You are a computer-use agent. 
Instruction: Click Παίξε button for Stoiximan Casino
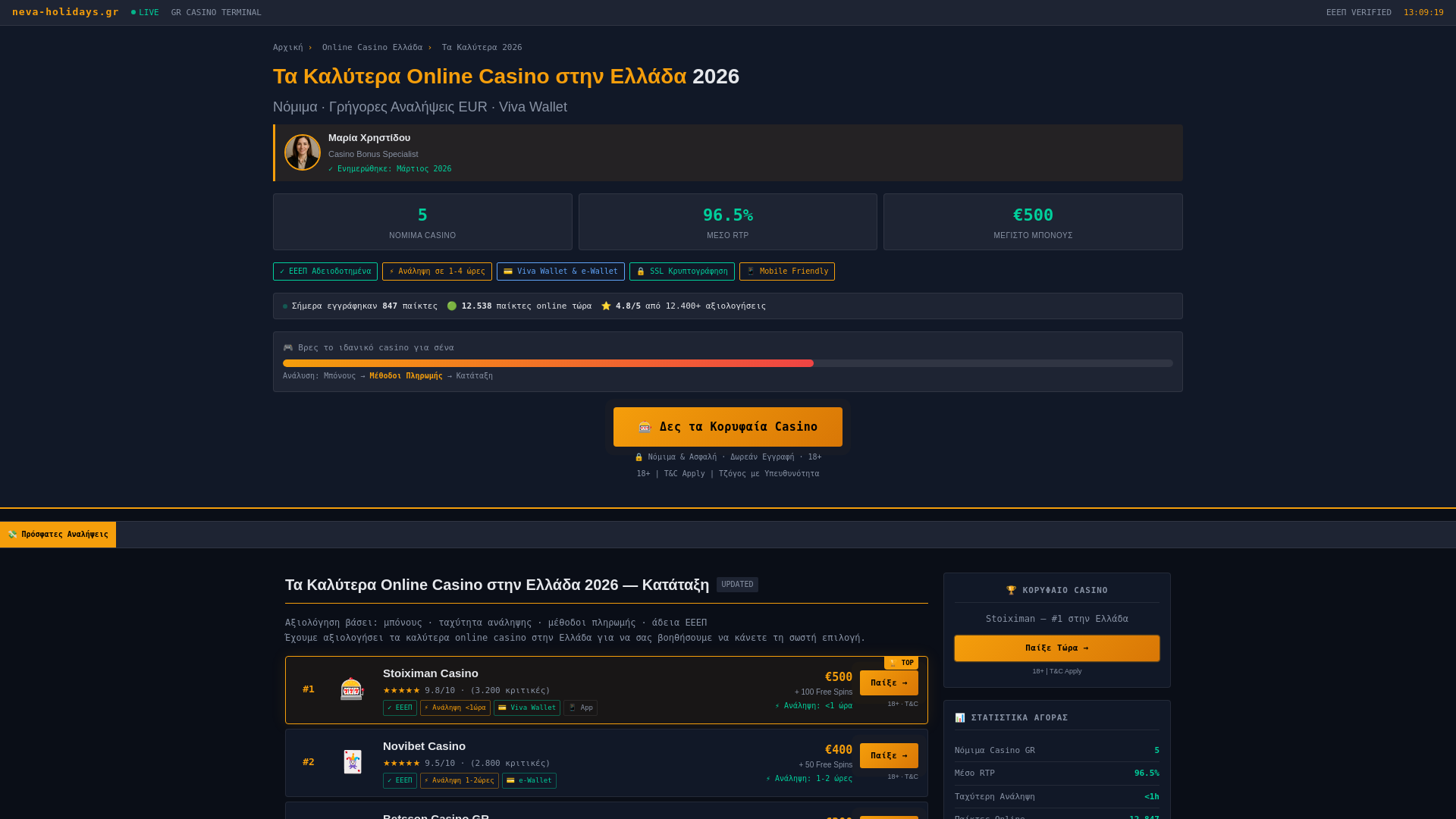click(889, 683)
